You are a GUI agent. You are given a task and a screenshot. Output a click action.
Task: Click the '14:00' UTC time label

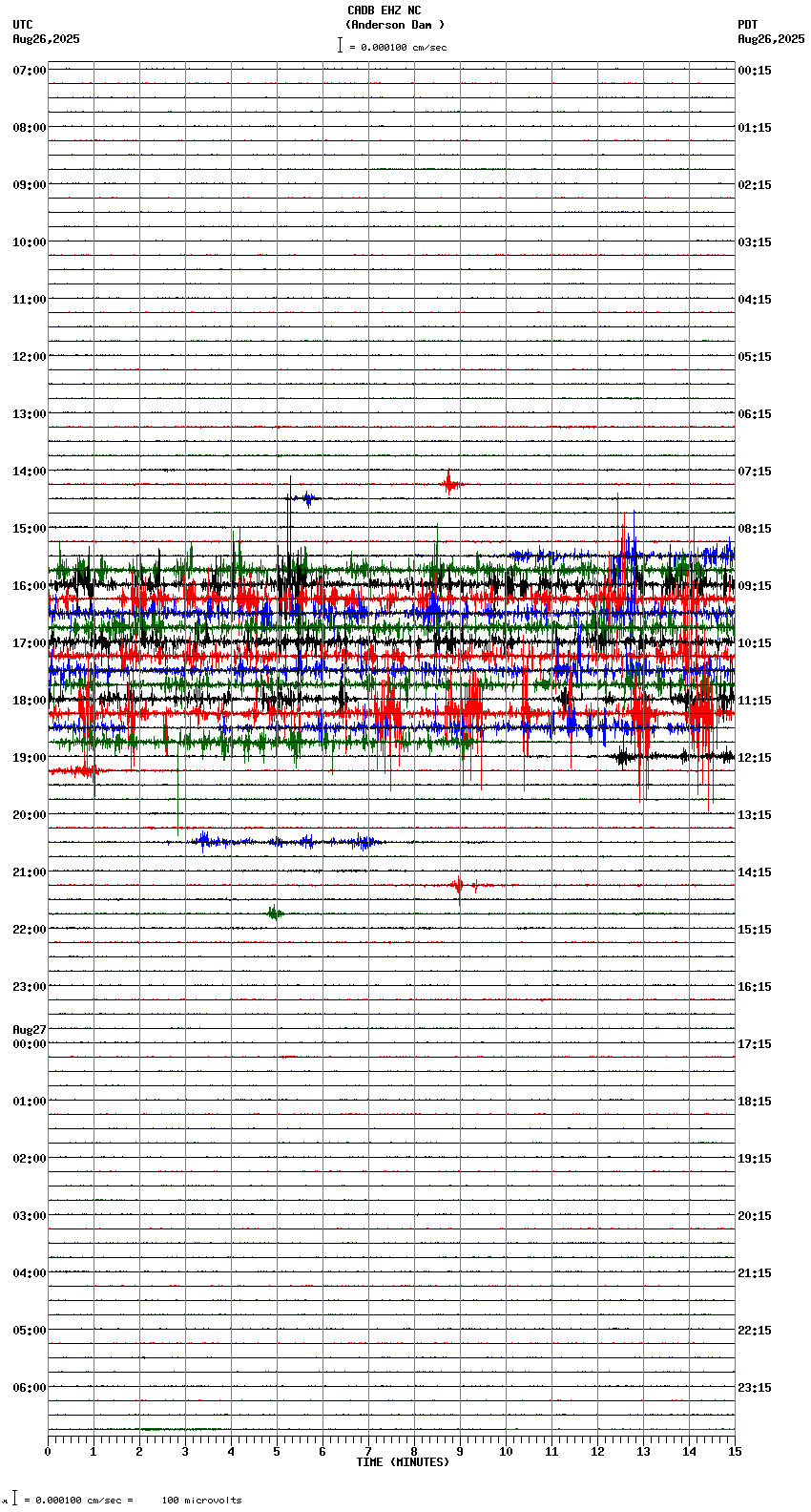click(x=30, y=472)
